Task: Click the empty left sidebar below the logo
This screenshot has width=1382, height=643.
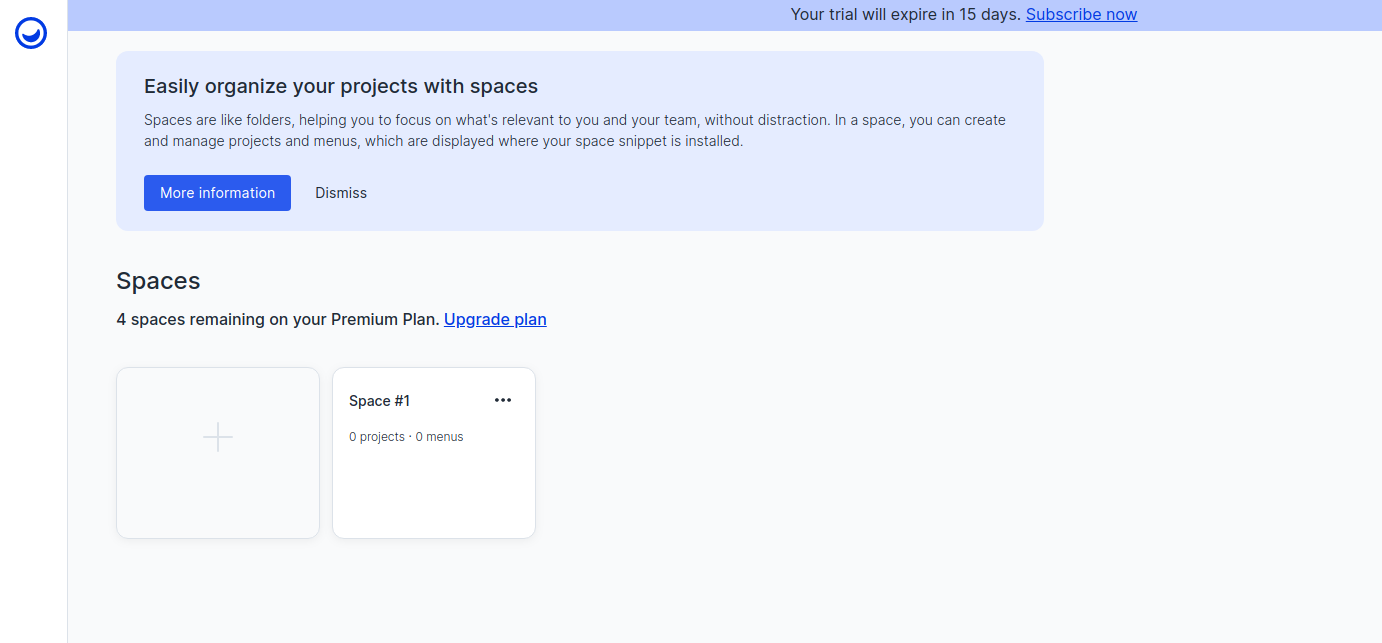Action: (33, 350)
